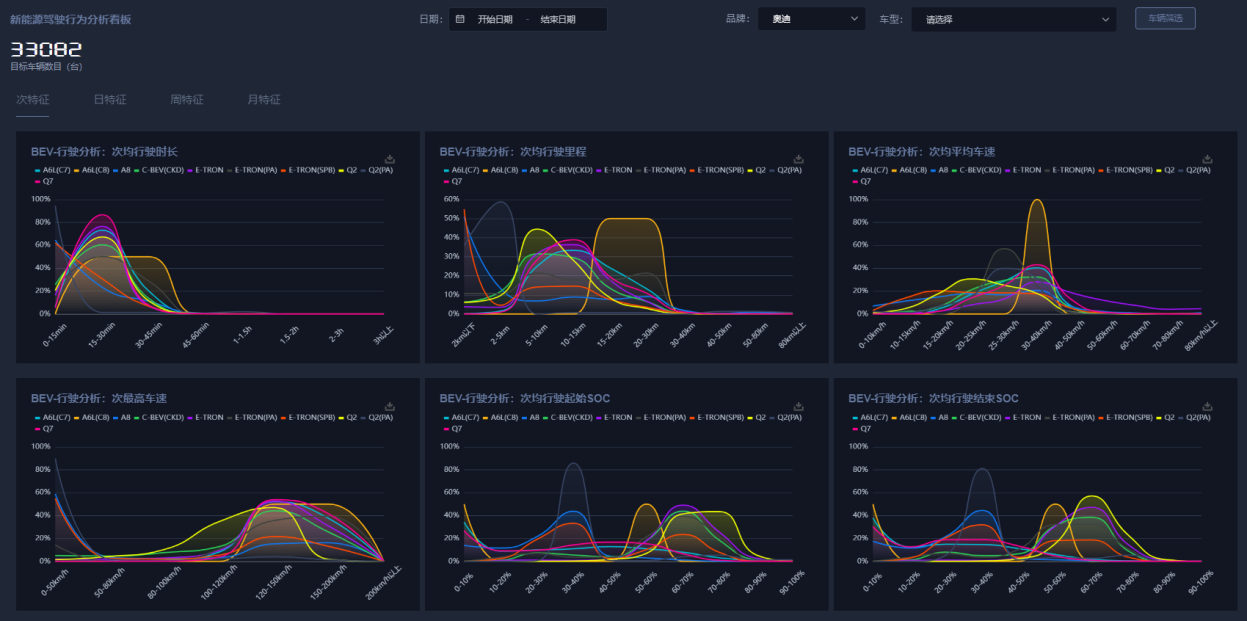The image size is (1247, 621).
Task: Download the 次均平均车速 chart image
Action: pos(1207,159)
